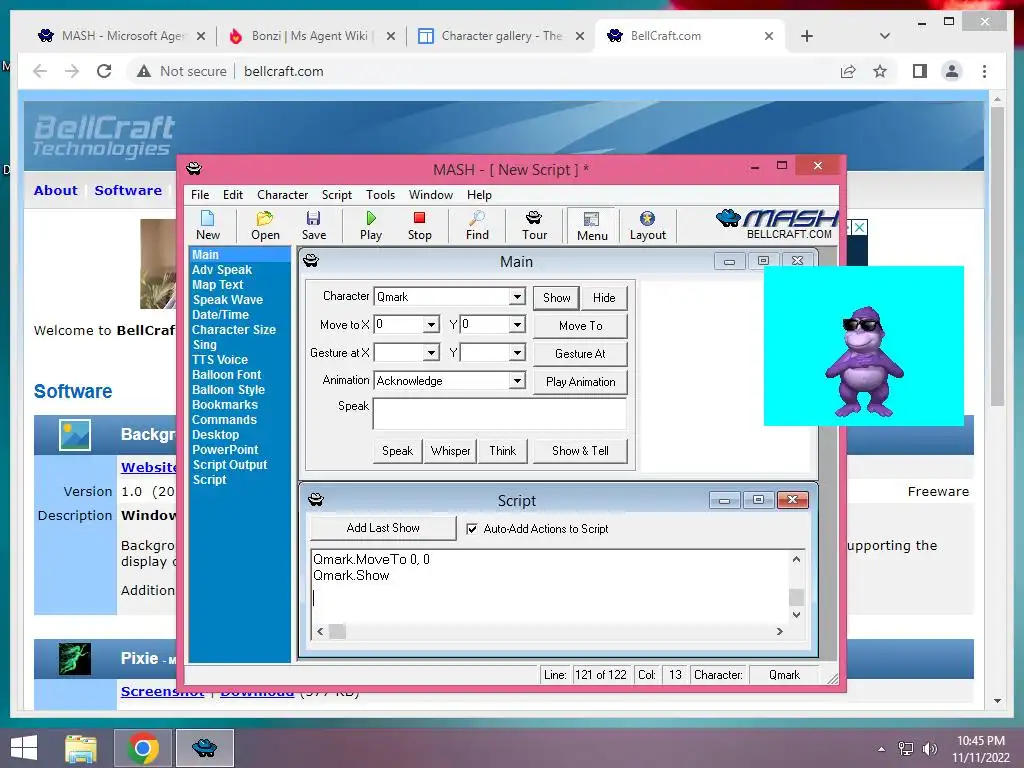Click the Not secure warning icon
1024x768 pixels.
click(x=144, y=71)
